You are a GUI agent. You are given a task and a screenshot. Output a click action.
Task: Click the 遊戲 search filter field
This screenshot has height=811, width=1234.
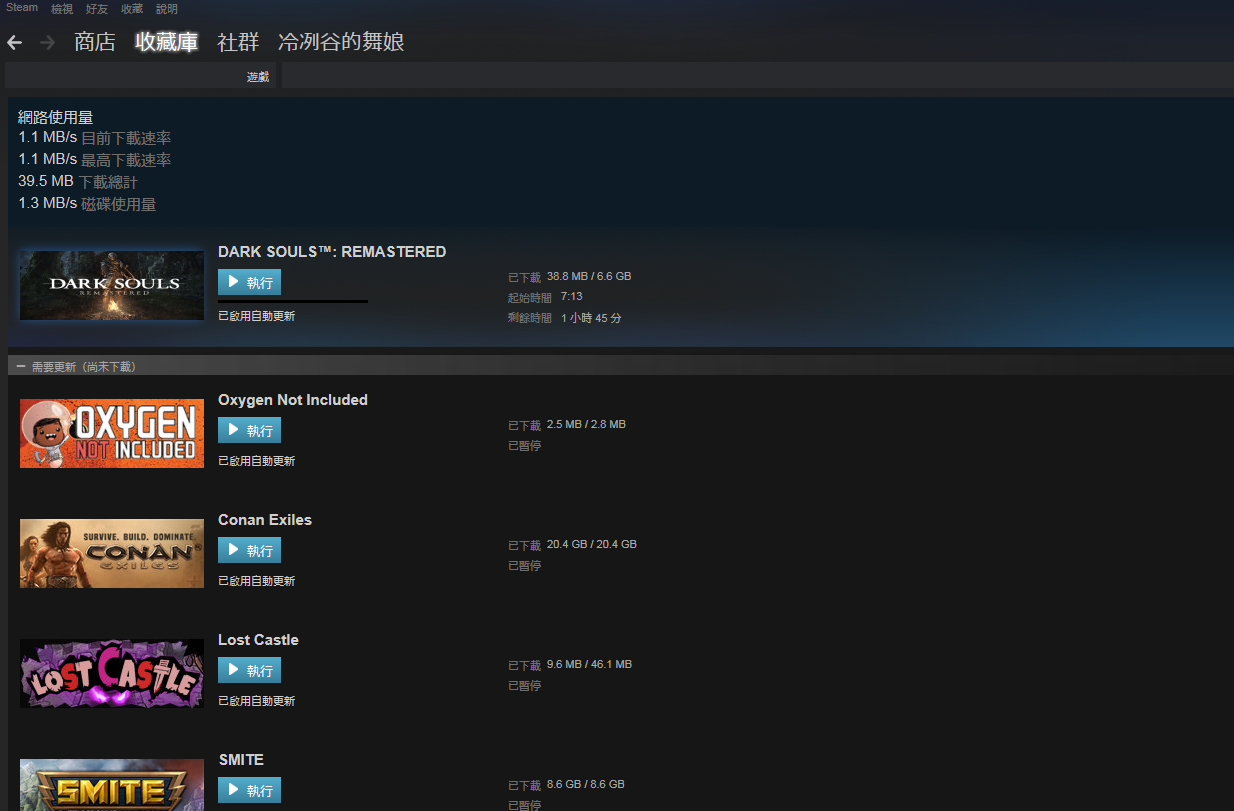pos(140,76)
